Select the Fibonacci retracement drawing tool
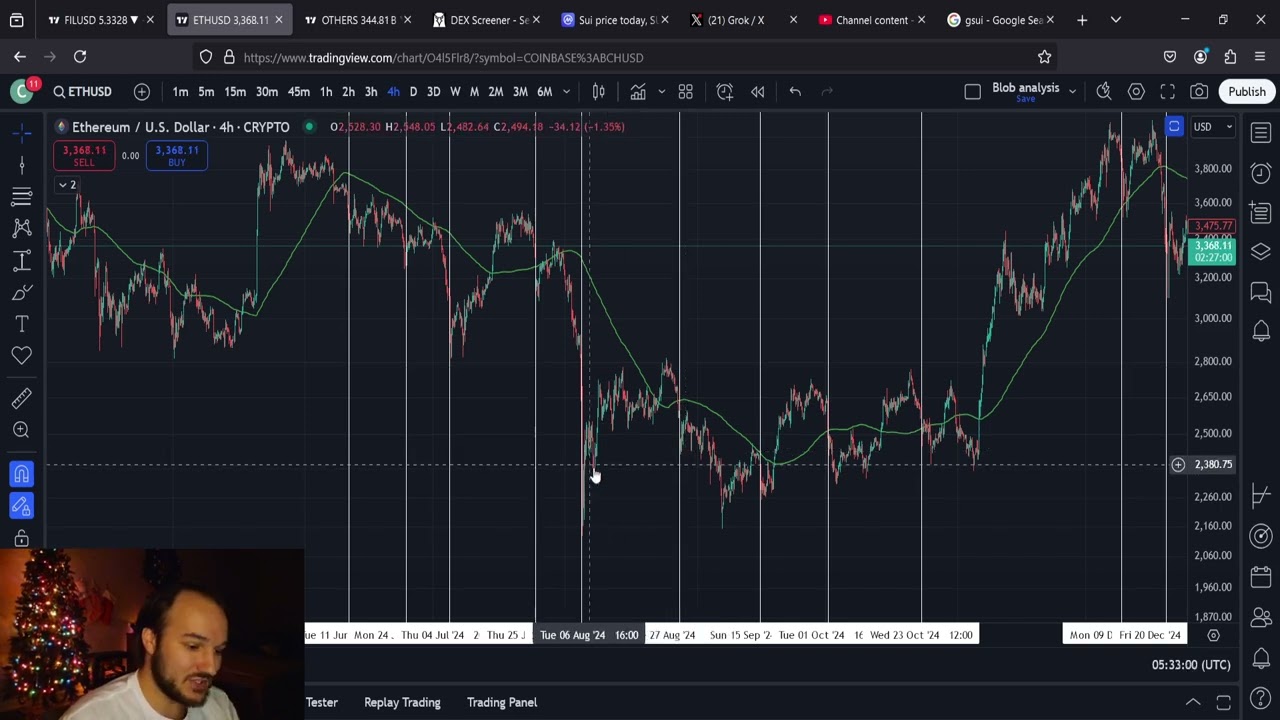The image size is (1280, 720). point(21,196)
